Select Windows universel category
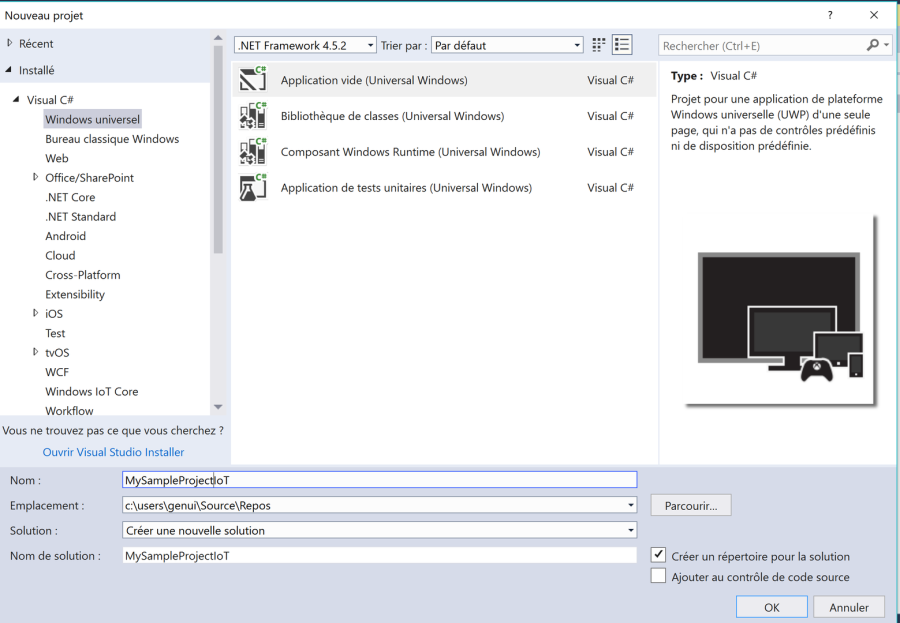The width and height of the screenshot is (900, 623). click(92, 119)
